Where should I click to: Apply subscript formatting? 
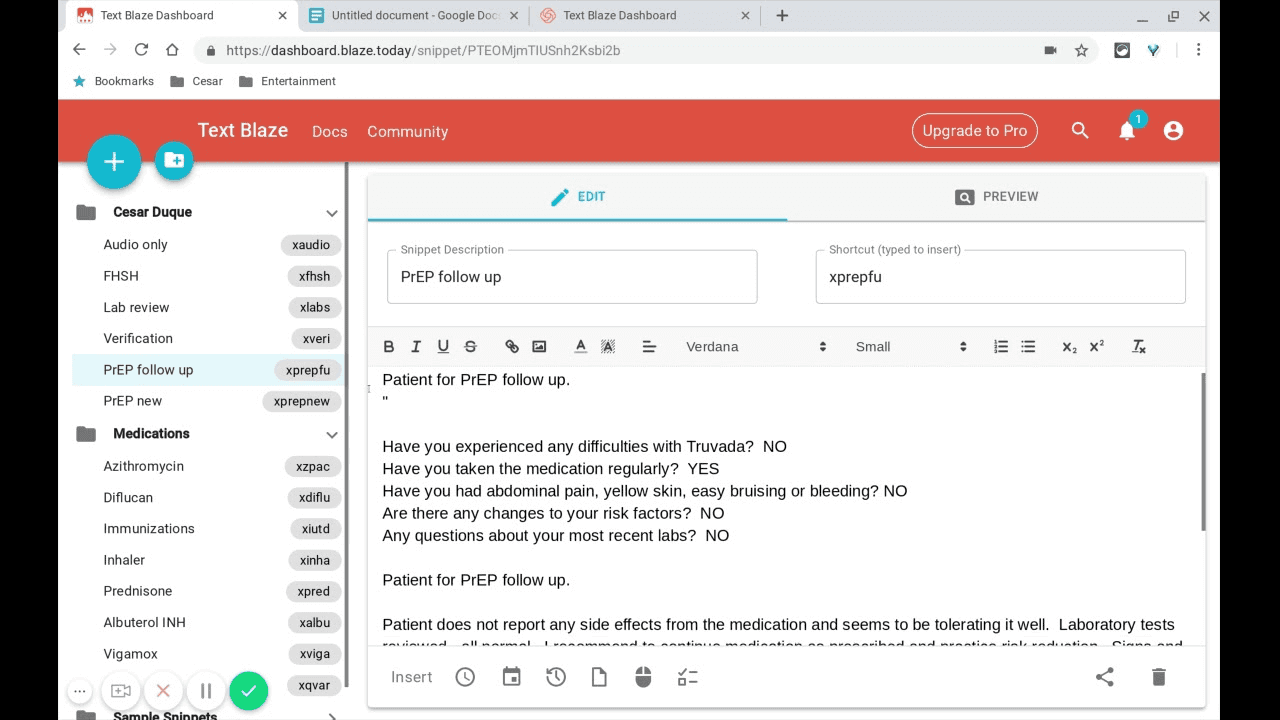click(x=1069, y=347)
